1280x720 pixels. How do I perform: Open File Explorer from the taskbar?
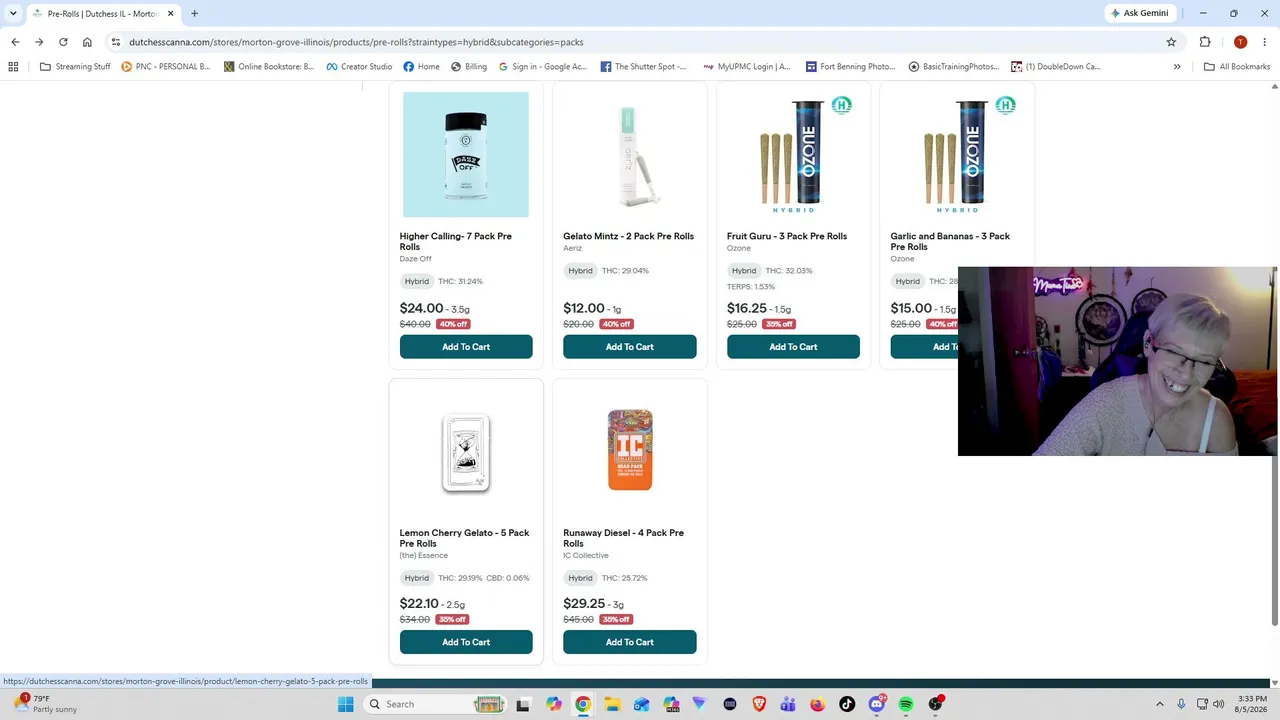pos(612,704)
